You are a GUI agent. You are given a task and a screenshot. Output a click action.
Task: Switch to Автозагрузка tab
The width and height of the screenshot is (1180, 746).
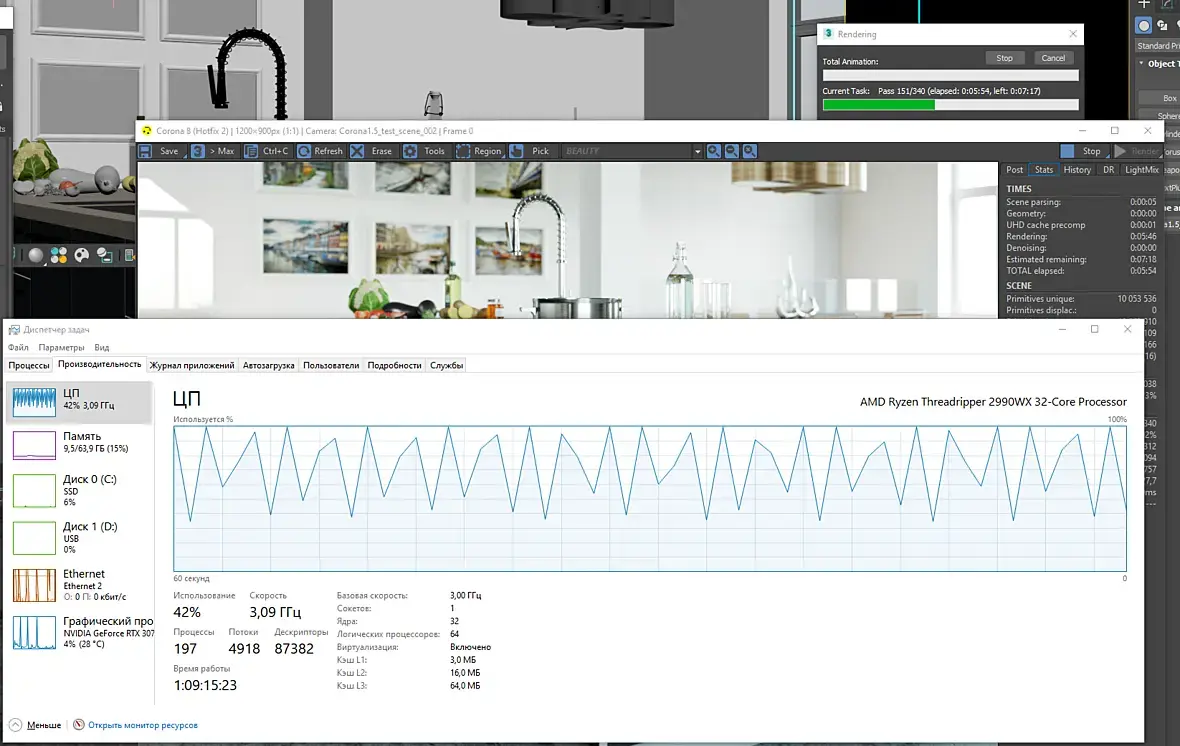(x=269, y=365)
